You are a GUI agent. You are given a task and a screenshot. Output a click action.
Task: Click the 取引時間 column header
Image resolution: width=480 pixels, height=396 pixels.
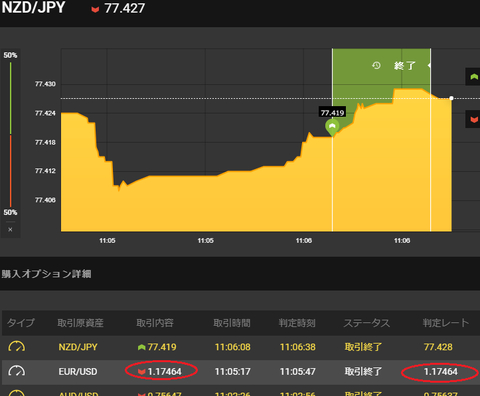[232, 323]
